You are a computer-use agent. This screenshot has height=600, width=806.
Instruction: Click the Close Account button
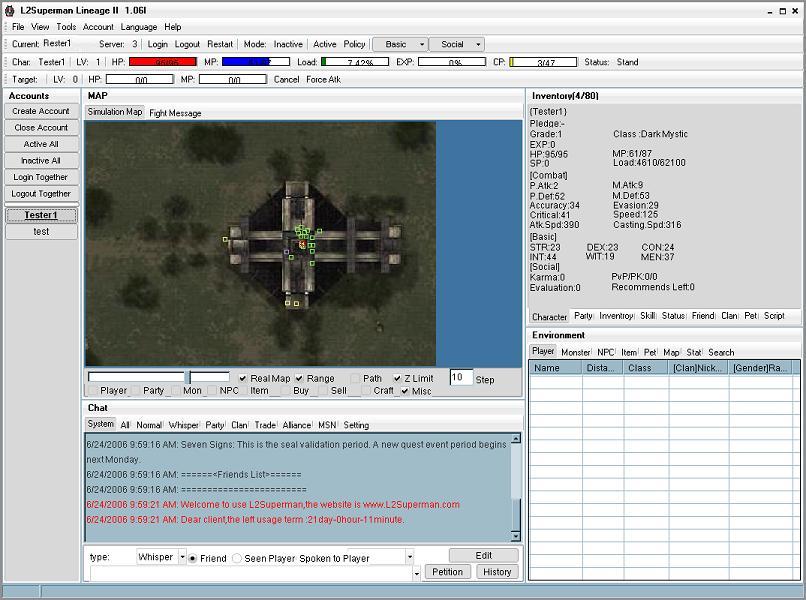coord(41,128)
